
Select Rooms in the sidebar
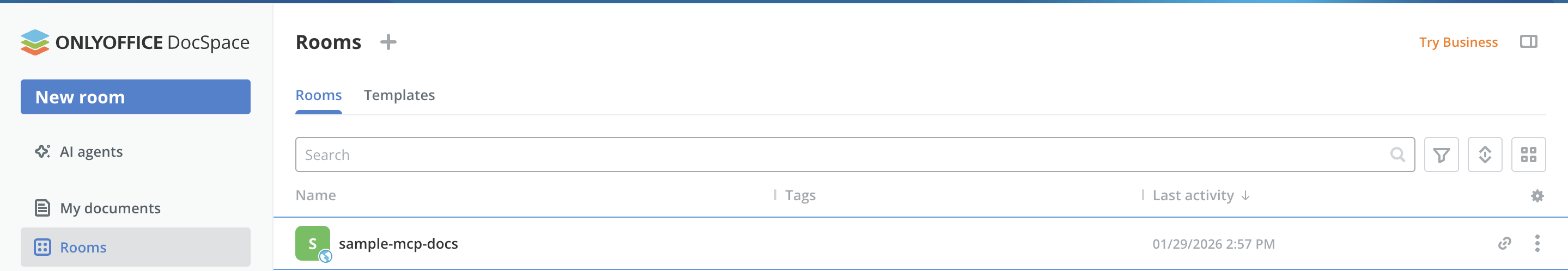click(x=83, y=247)
